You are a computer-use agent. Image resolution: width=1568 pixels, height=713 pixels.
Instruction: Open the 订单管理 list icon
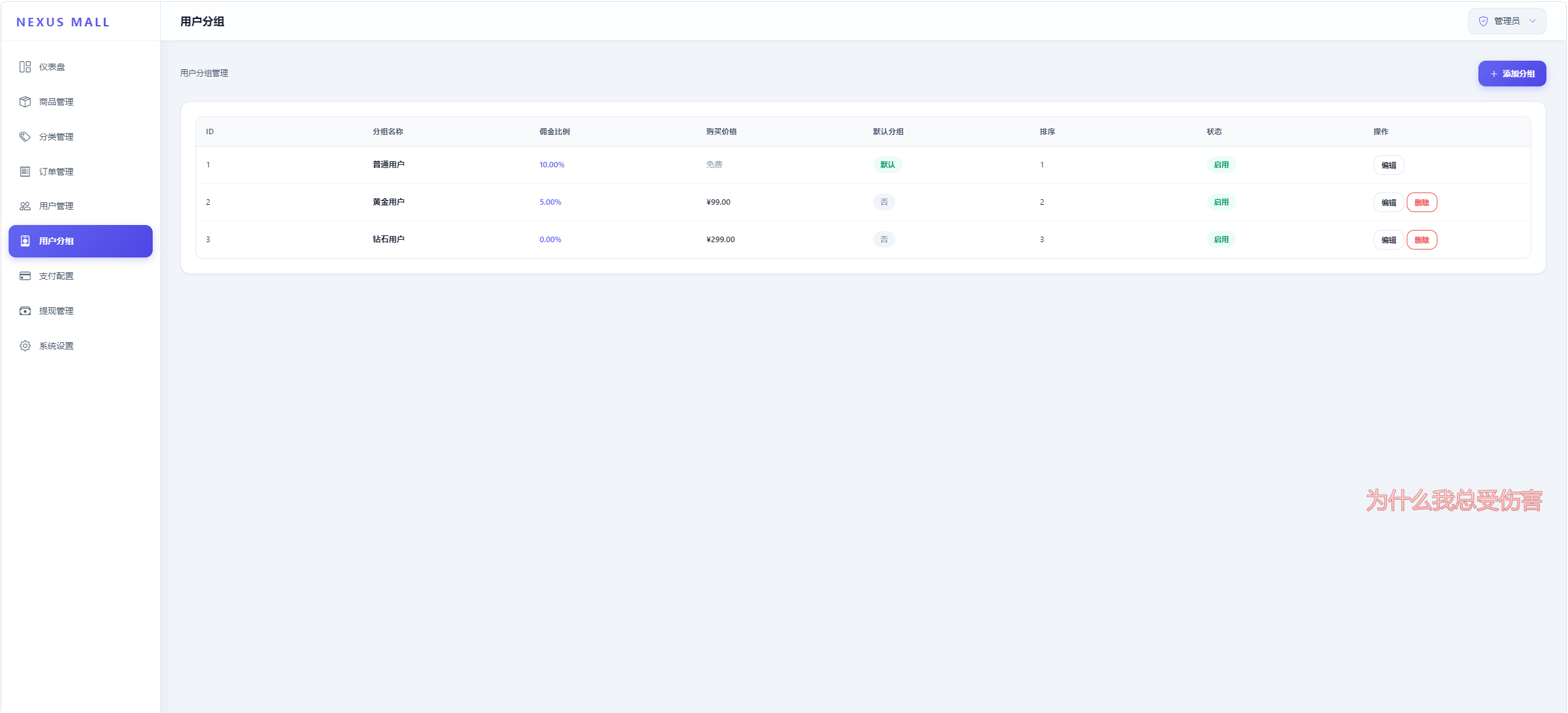[x=25, y=172]
